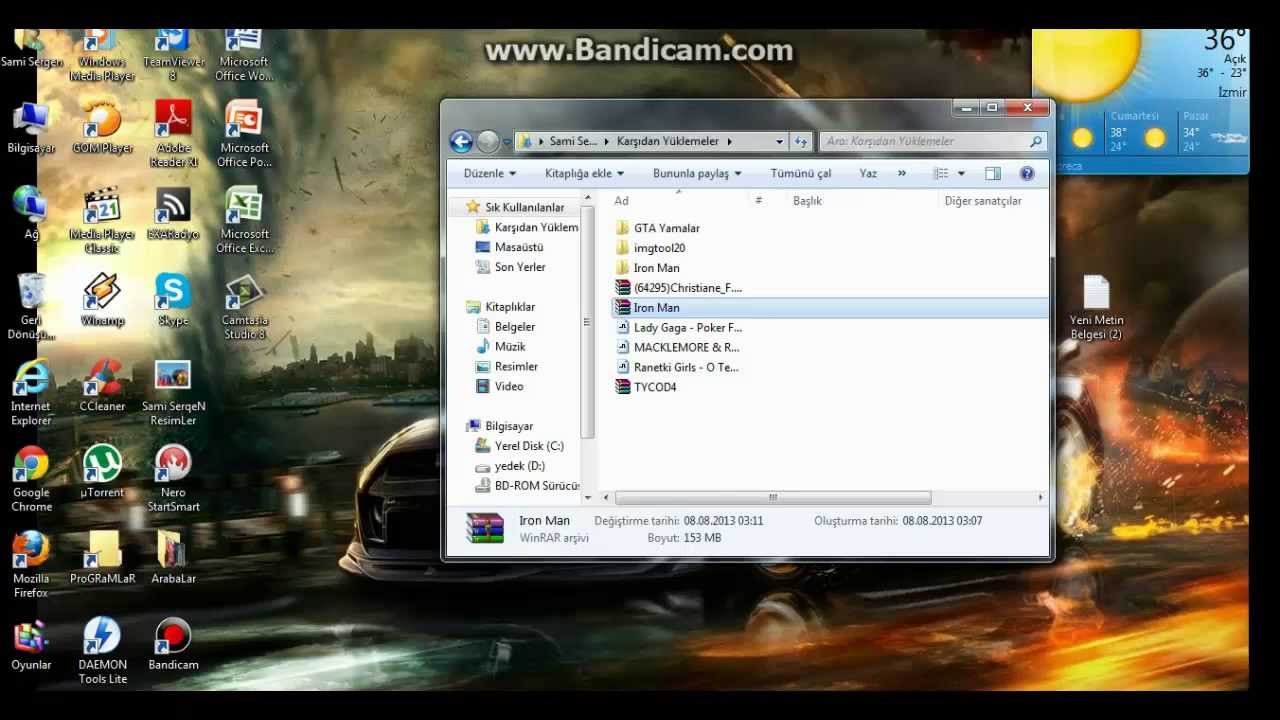
Task: Select Son Yerler in the navigation pane
Action: [x=519, y=267]
